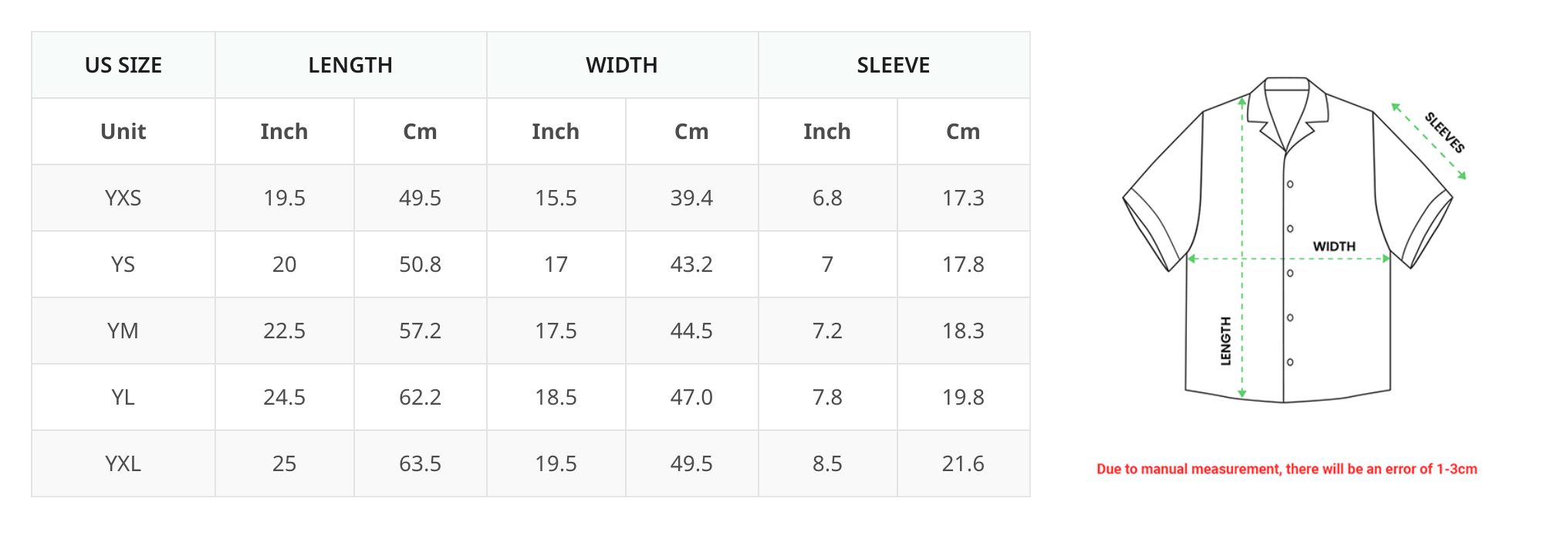Click the YS size row label
Screen dimensions: 1568x536
pyautogui.click(x=123, y=264)
